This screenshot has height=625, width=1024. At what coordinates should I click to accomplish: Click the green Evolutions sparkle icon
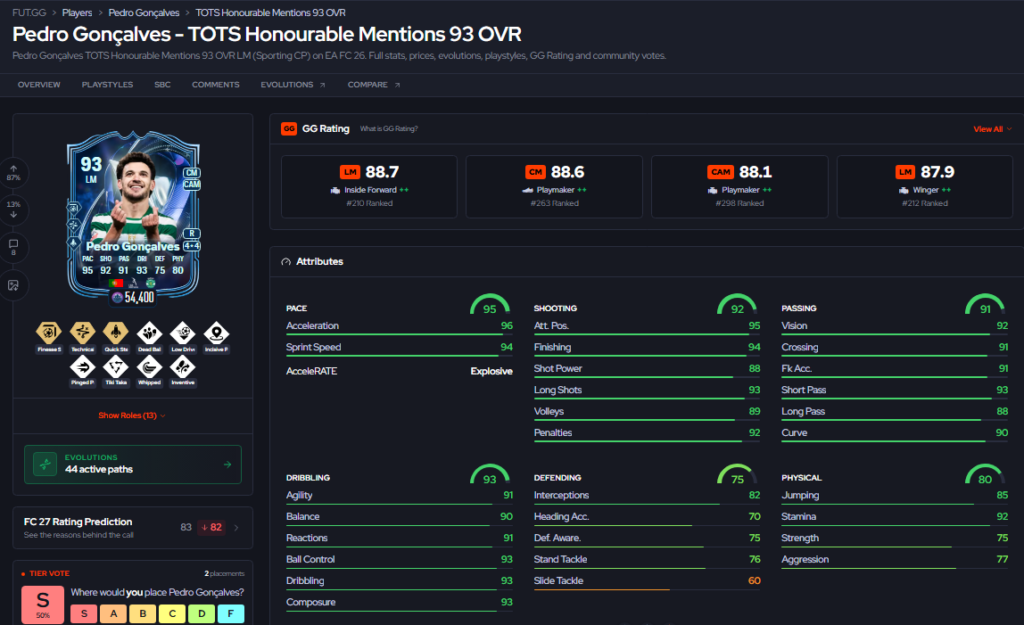[x=45, y=464]
